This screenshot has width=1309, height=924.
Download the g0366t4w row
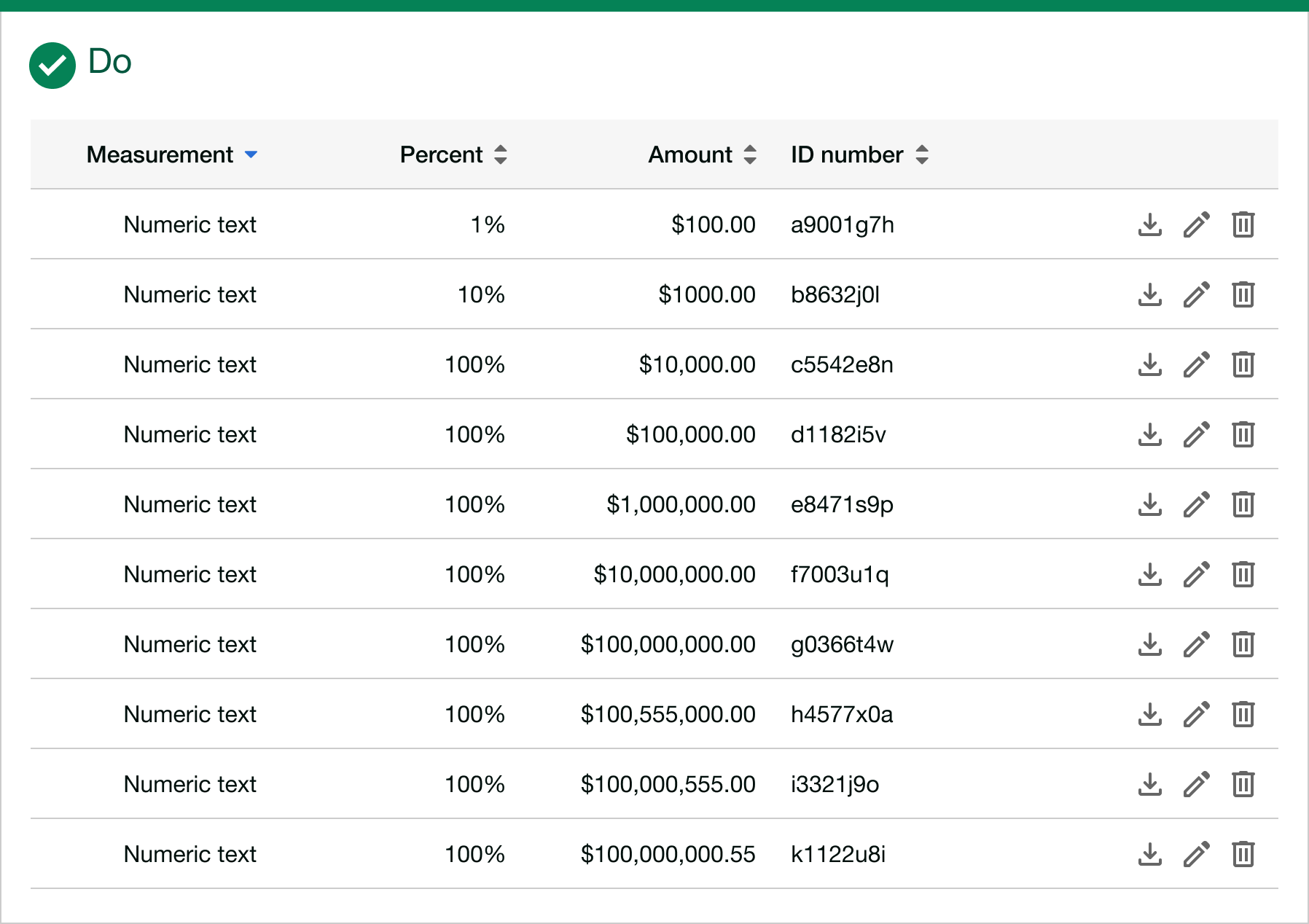click(1150, 644)
